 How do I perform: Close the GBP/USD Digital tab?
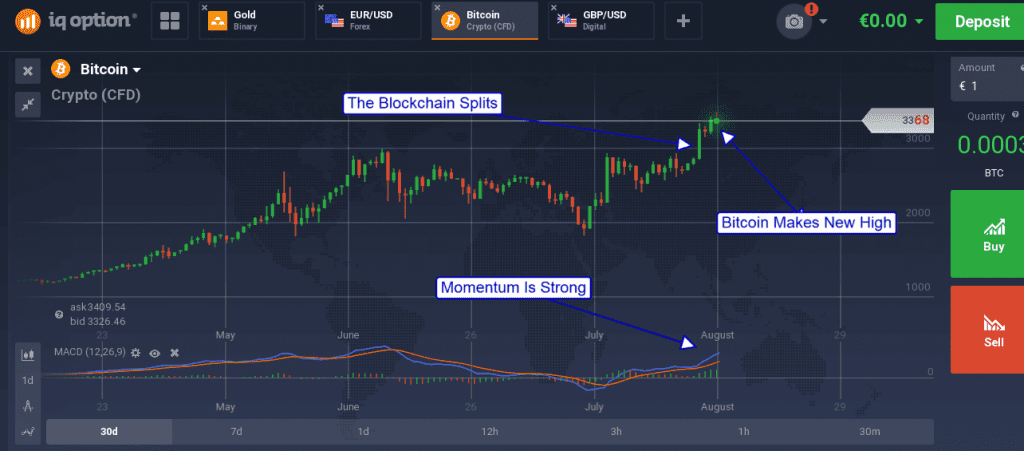click(554, 7)
